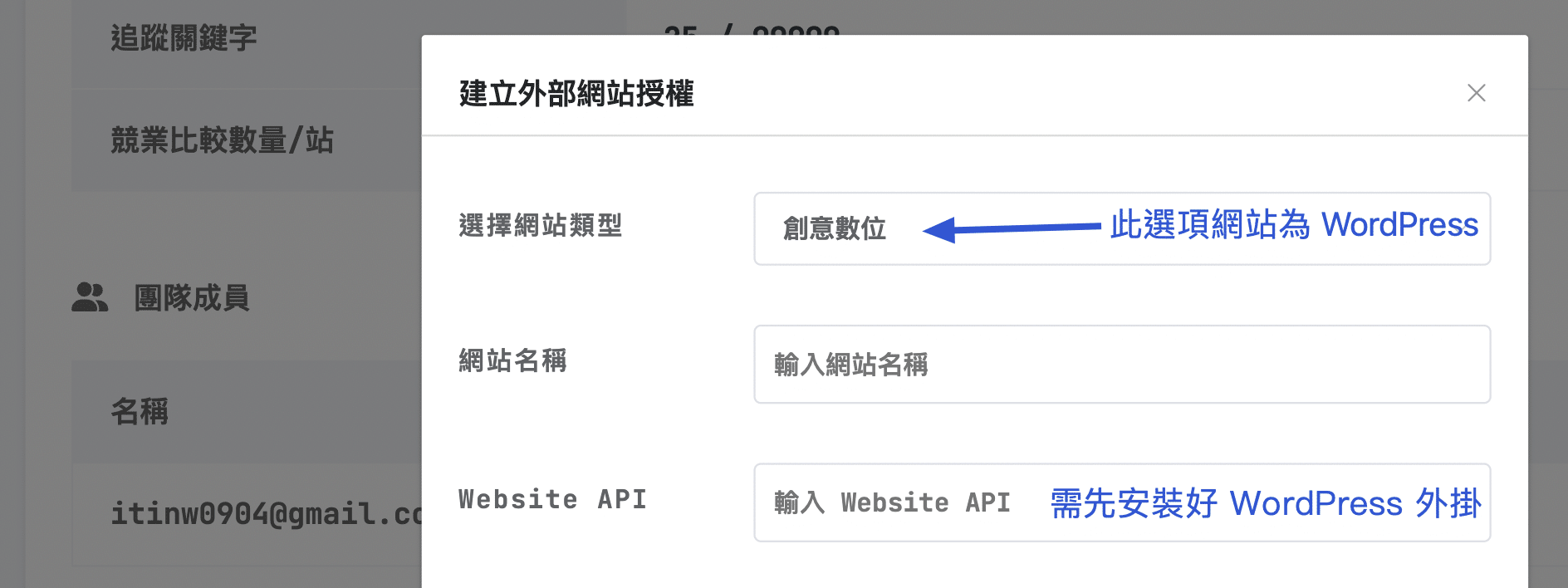Click the 網站名稱 field label
Viewport: 1568px width, 588px height.
[x=512, y=361]
